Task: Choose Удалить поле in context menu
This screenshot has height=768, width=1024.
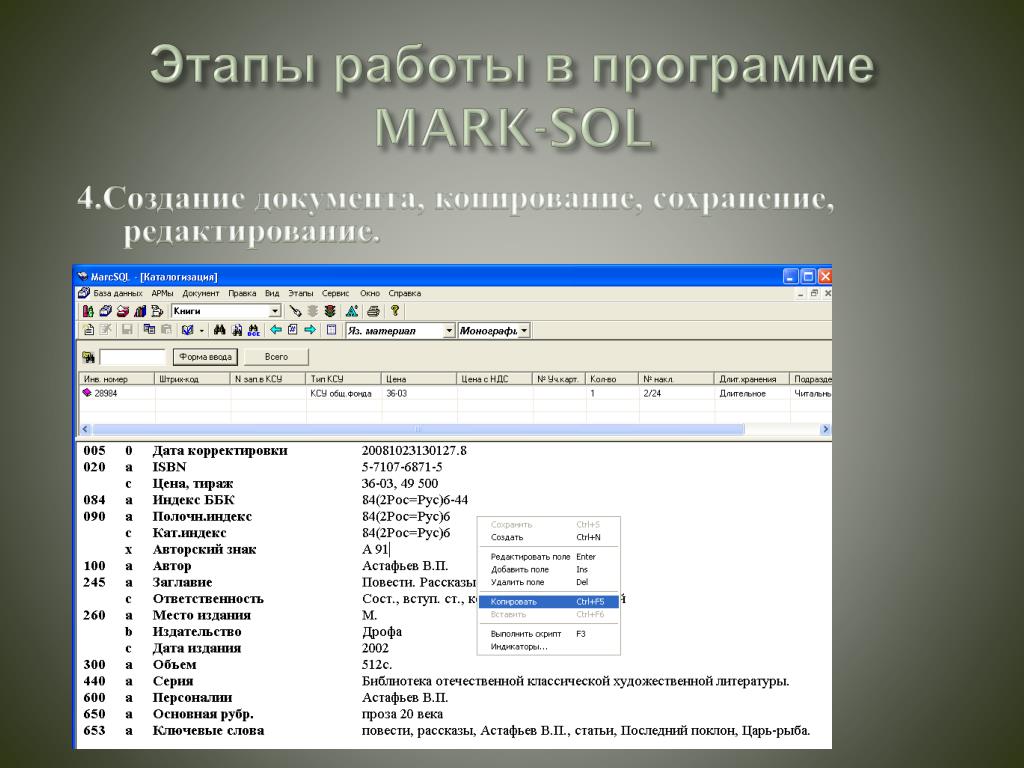Action: click(549, 582)
